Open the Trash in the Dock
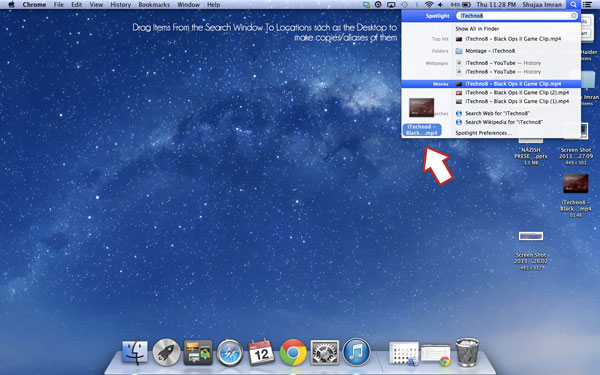The height and width of the screenshot is (375, 600). pos(467,352)
